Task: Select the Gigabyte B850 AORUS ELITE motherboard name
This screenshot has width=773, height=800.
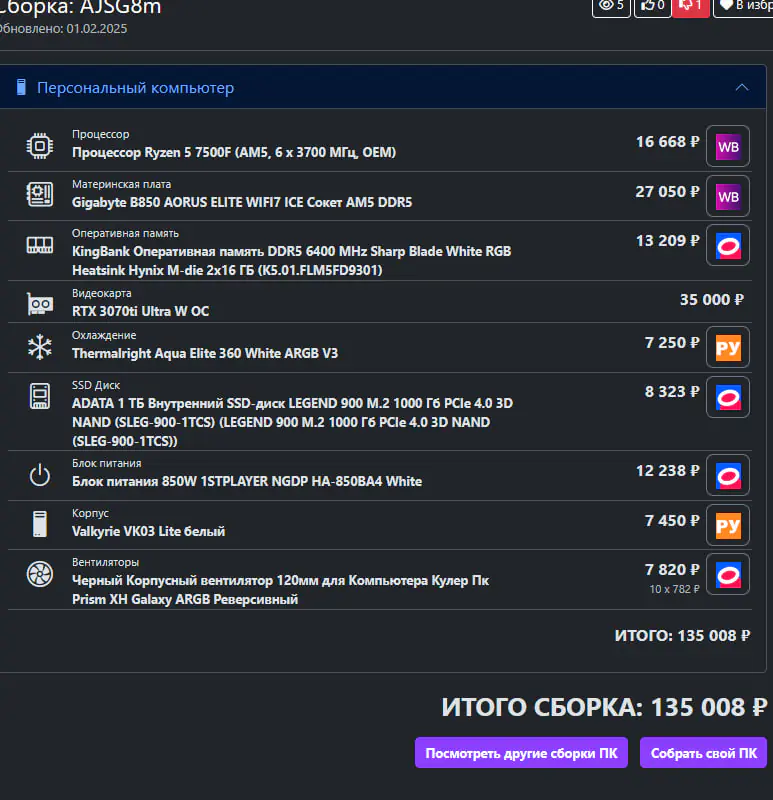Action: (242, 202)
